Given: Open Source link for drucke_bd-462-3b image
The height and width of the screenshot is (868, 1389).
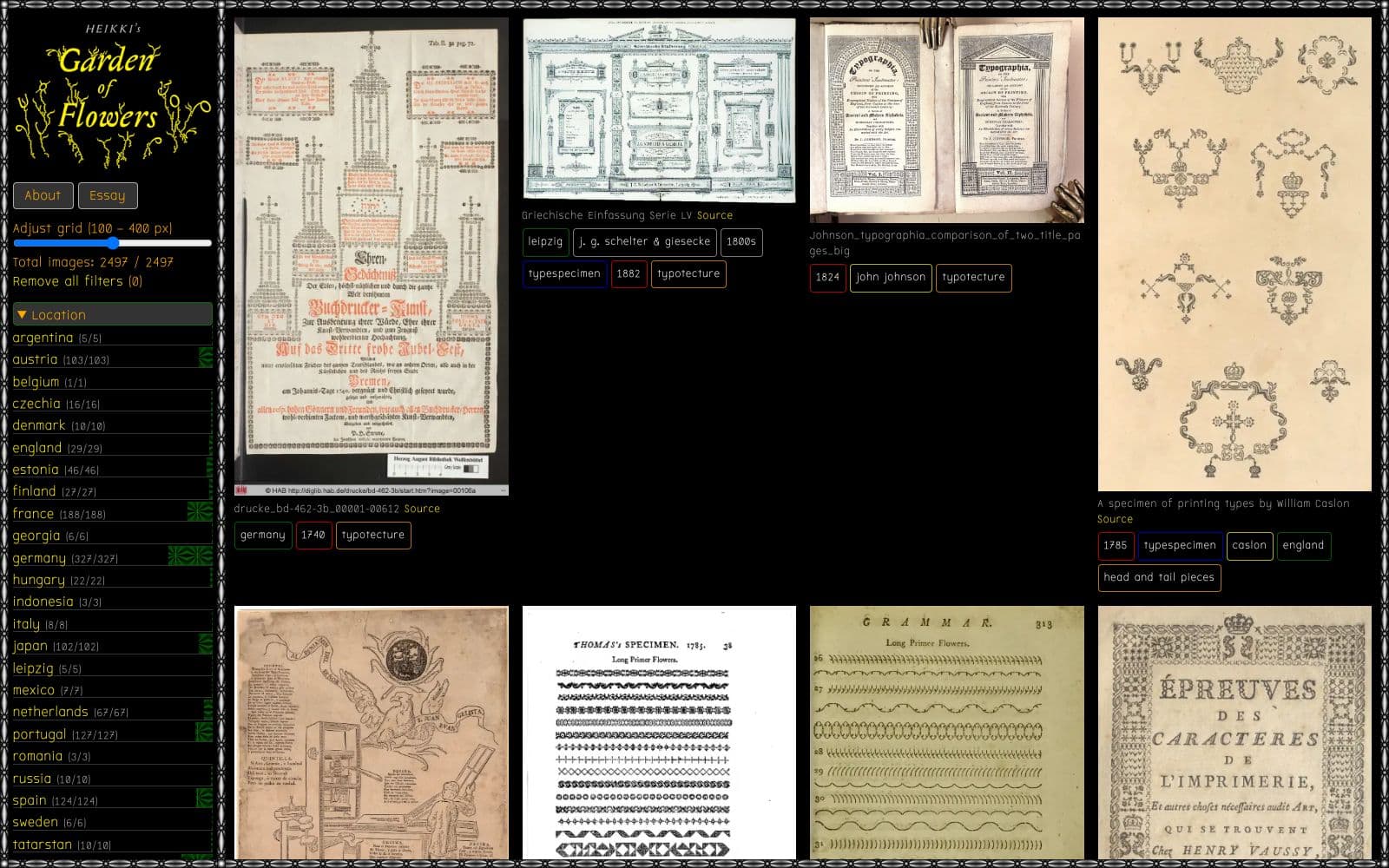Looking at the screenshot, I should coord(422,509).
